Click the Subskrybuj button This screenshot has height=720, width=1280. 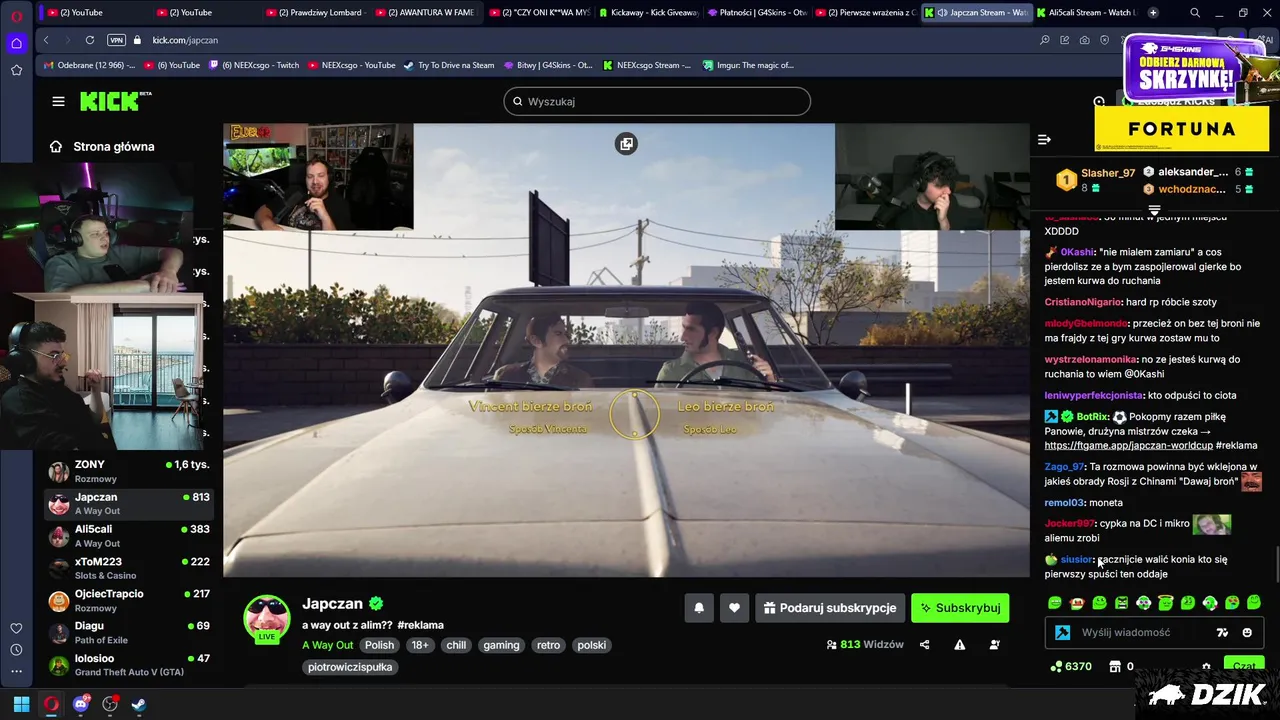[x=960, y=608]
